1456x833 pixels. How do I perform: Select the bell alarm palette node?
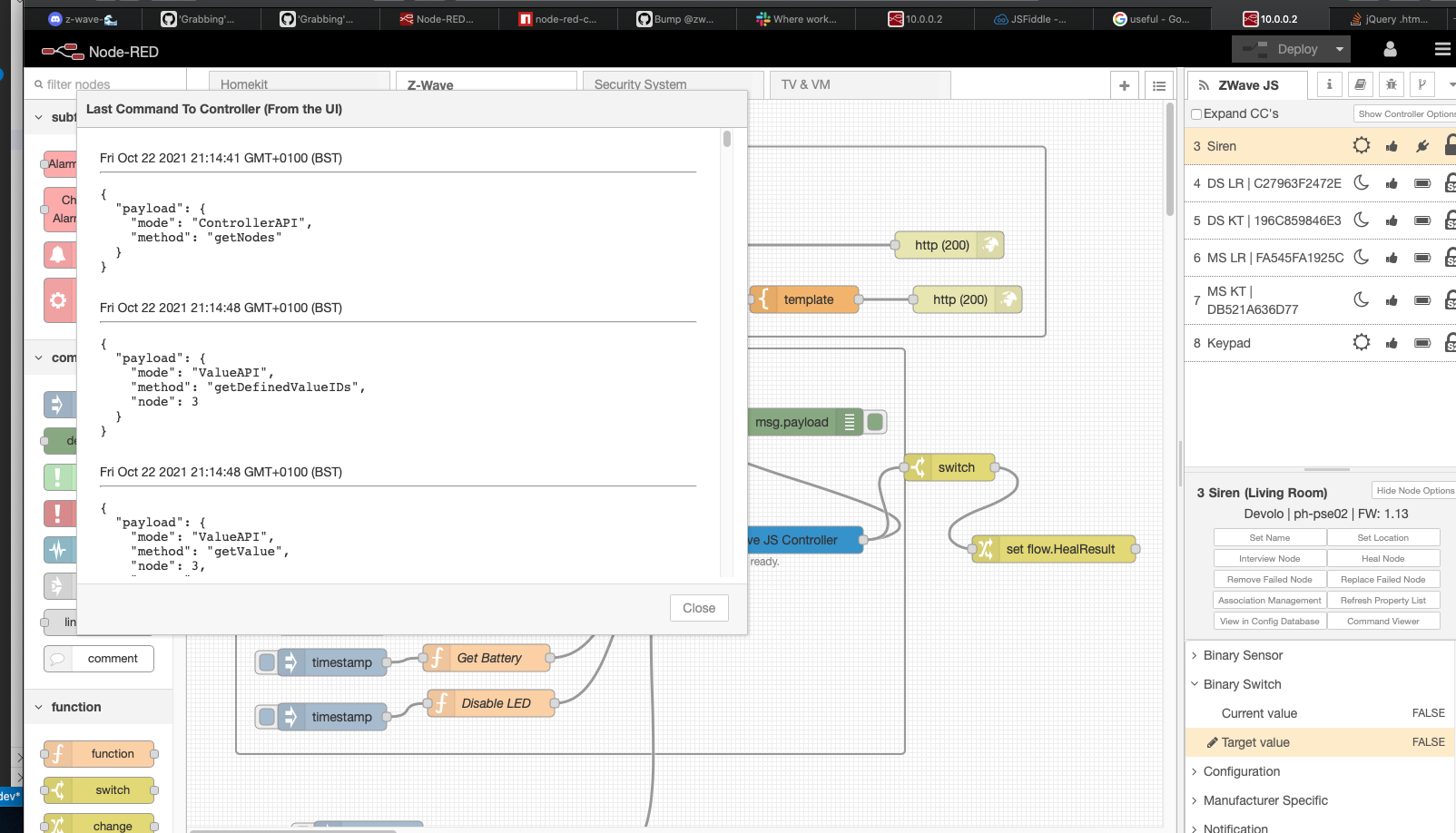pos(60,255)
